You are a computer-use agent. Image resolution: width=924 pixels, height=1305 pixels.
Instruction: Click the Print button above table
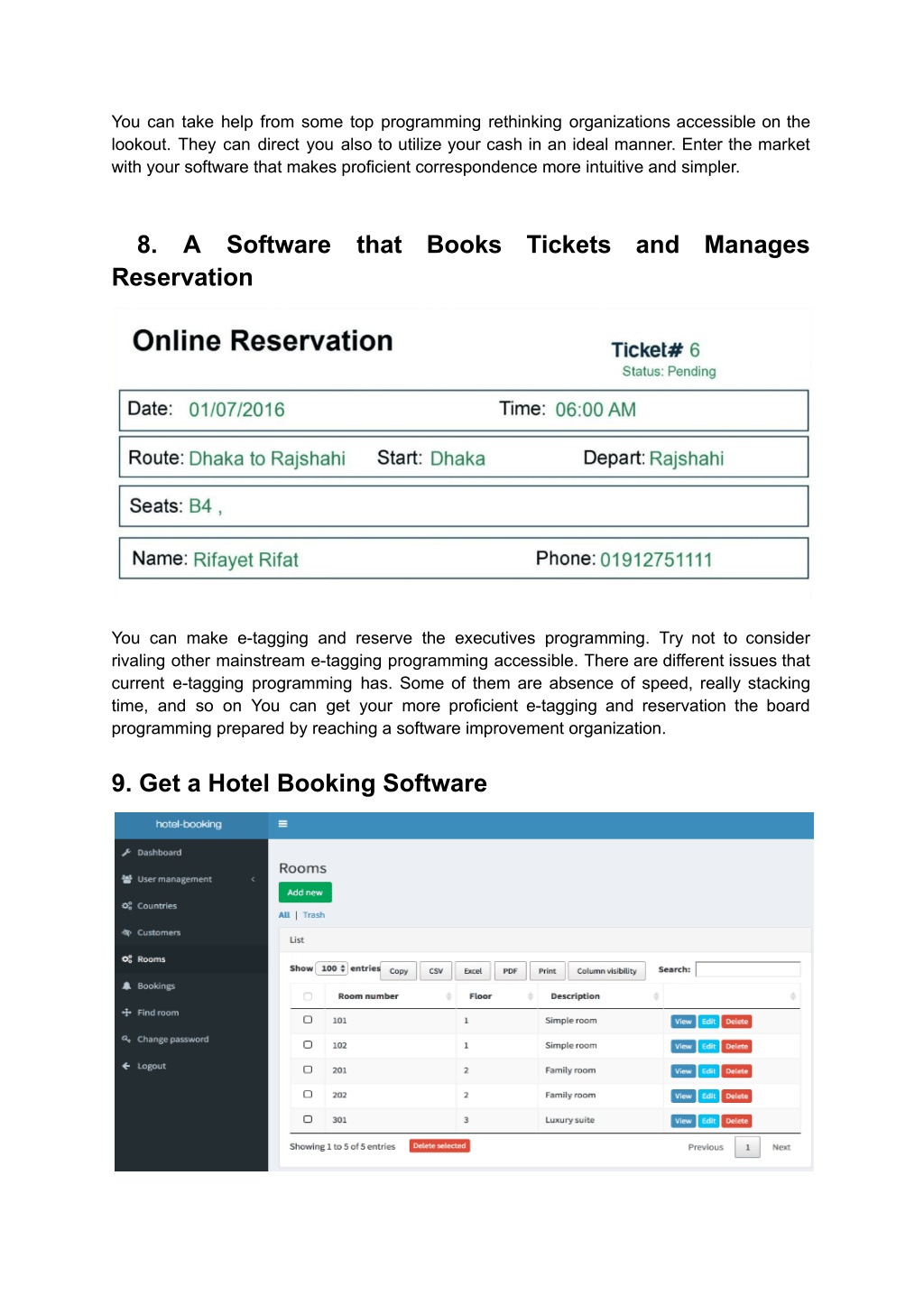tap(547, 971)
